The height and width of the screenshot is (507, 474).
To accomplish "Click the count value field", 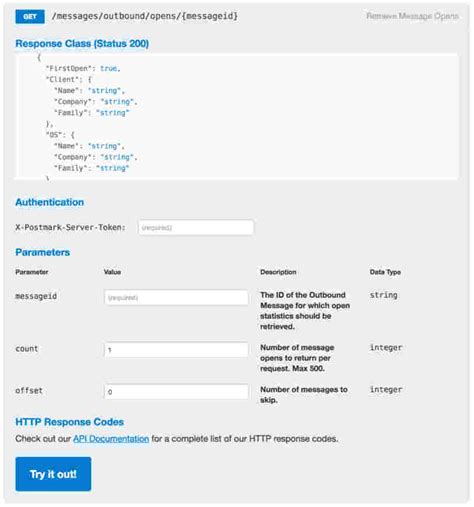I will tap(176, 350).
